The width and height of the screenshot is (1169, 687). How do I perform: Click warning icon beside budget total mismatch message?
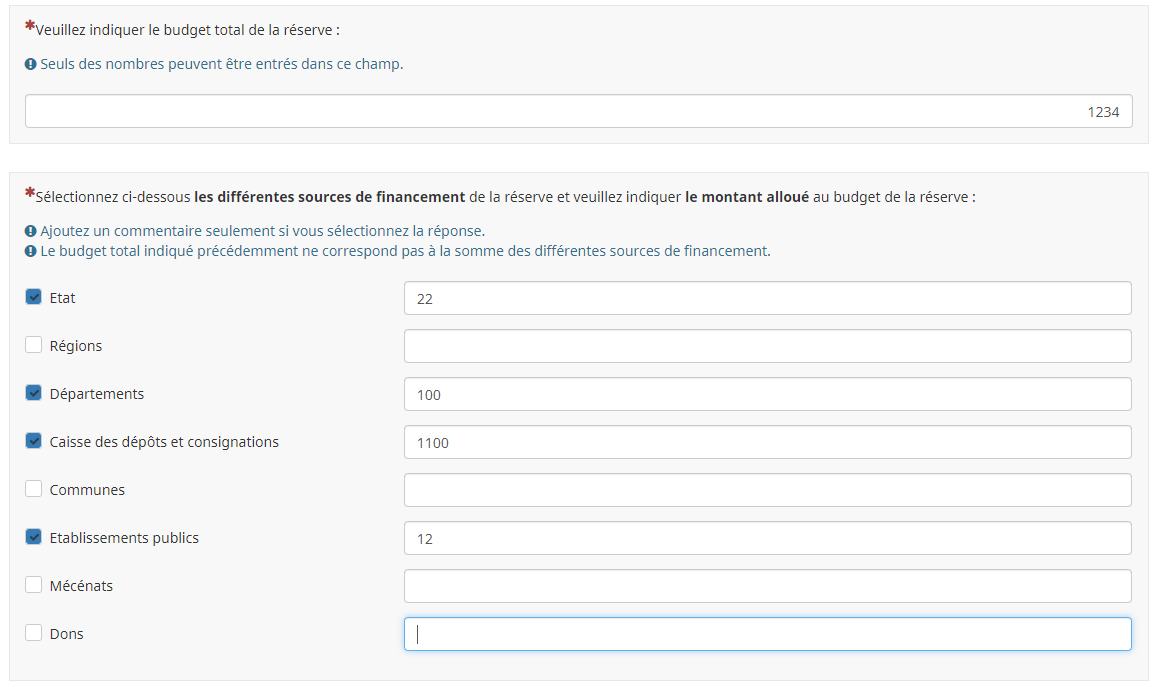click(31, 251)
